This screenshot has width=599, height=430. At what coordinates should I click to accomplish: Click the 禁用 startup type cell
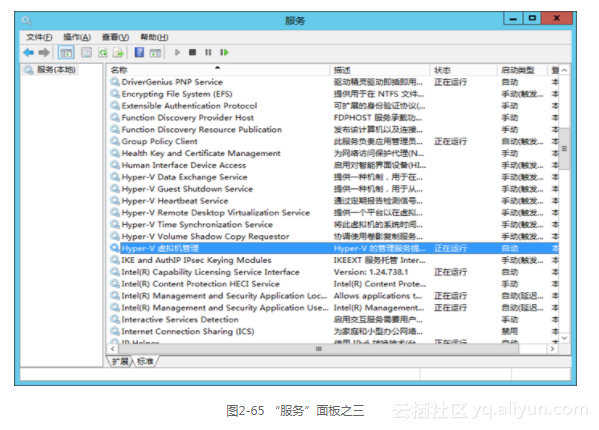pos(510,331)
